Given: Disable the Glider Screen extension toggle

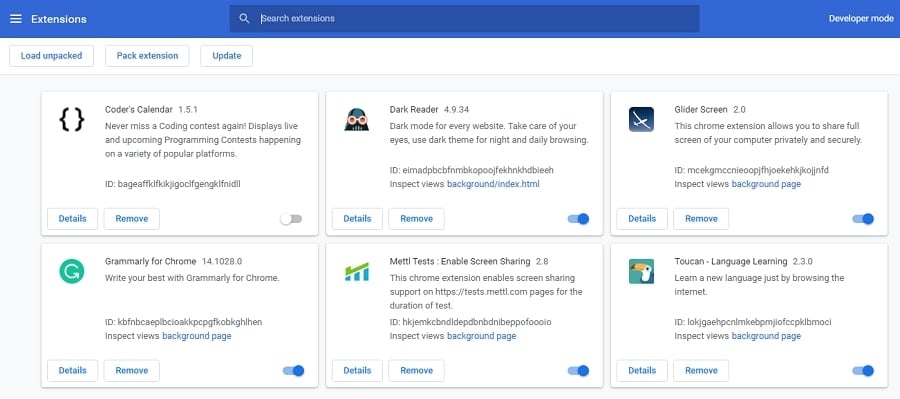Looking at the screenshot, I should pyautogui.click(x=863, y=219).
